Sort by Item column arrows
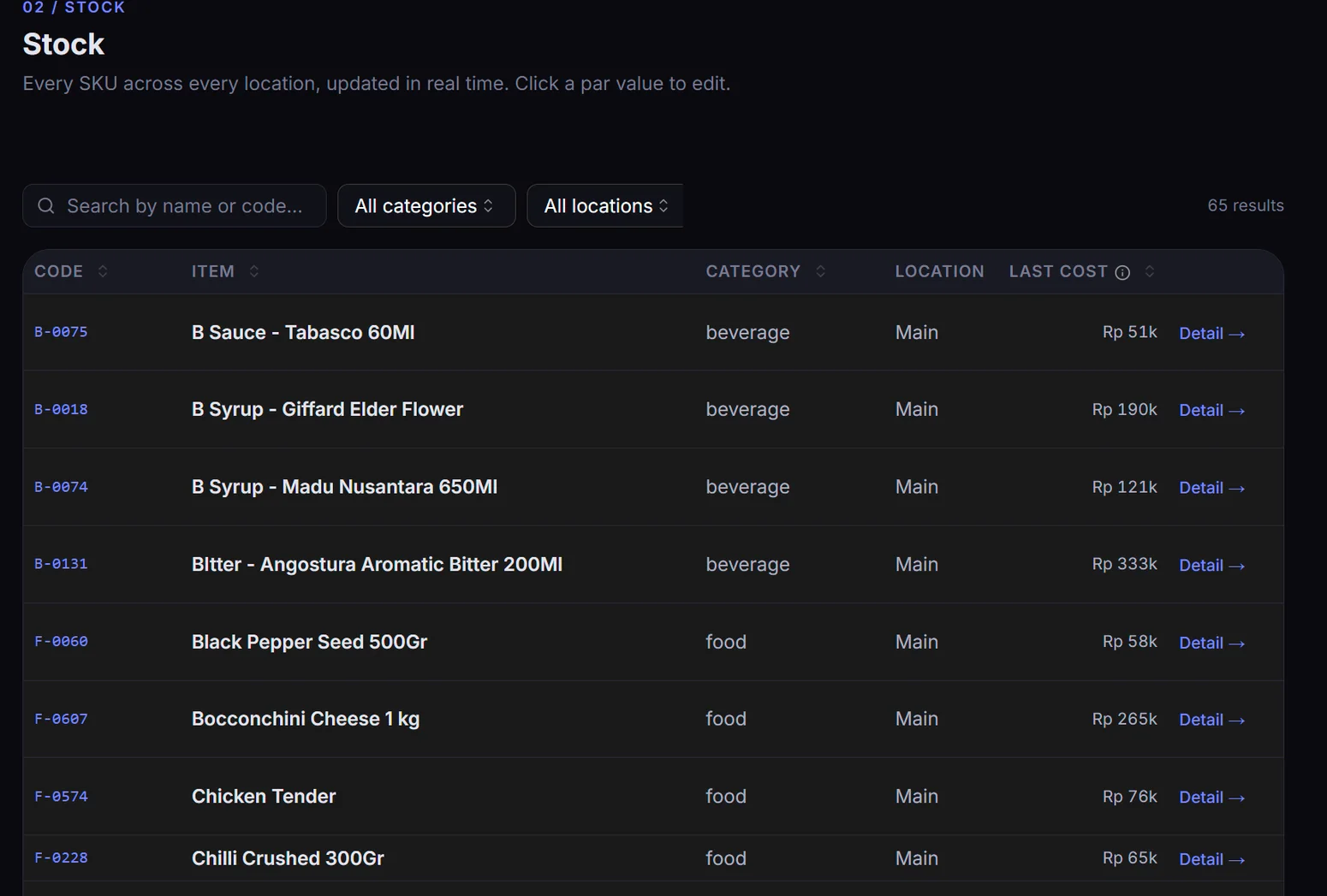 pos(254,271)
